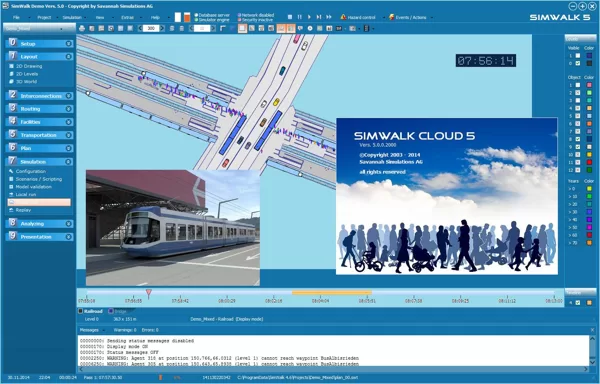600x384 pixels.
Task: Expand the Routing section
Action: pyautogui.click(x=68, y=109)
